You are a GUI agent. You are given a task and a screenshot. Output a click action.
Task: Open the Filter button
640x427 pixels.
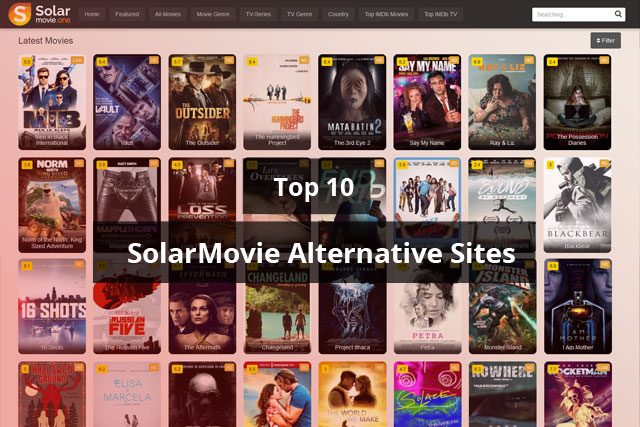pos(605,40)
